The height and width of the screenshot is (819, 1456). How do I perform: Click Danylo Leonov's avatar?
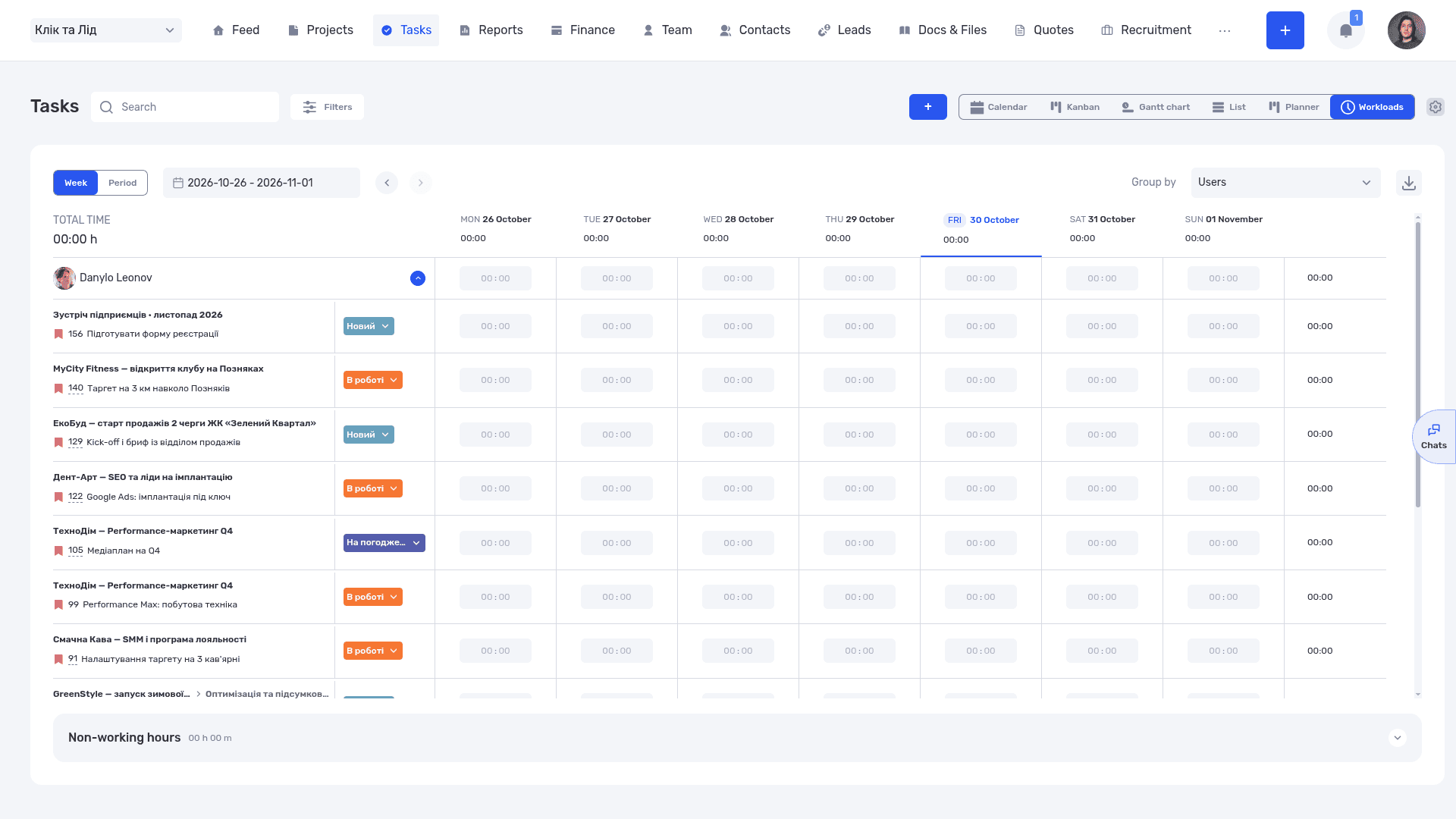(x=64, y=278)
